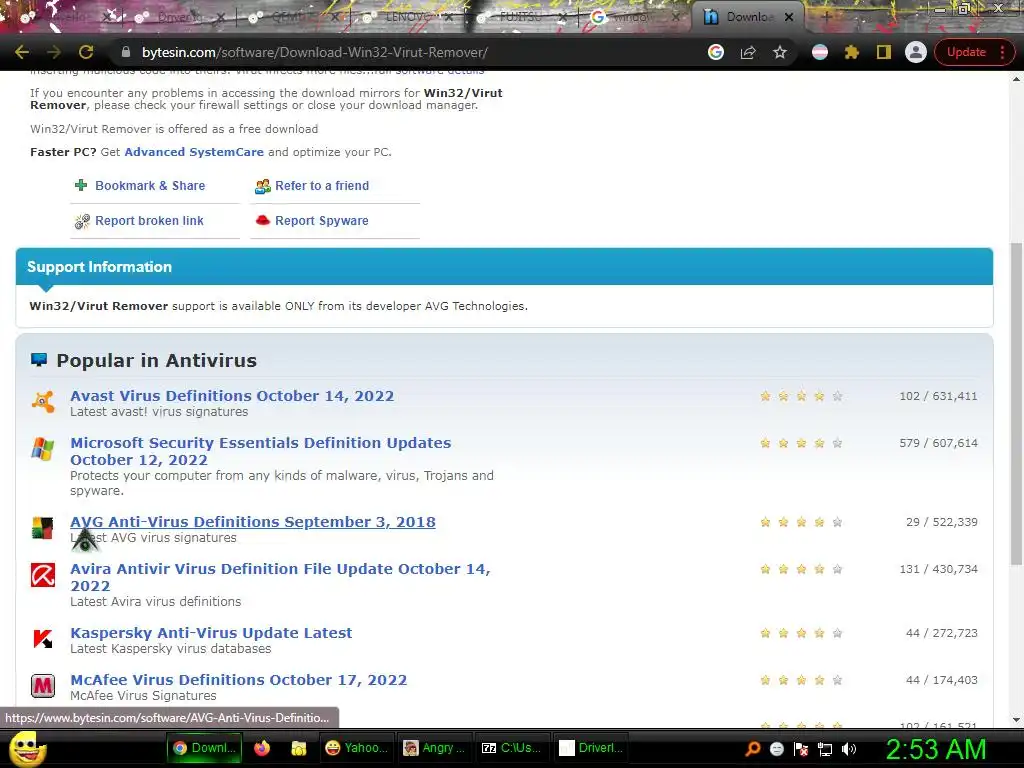The height and width of the screenshot is (768, 1024).
Task: Open the extensions puzzle icon
Action: tap(852, 52)
